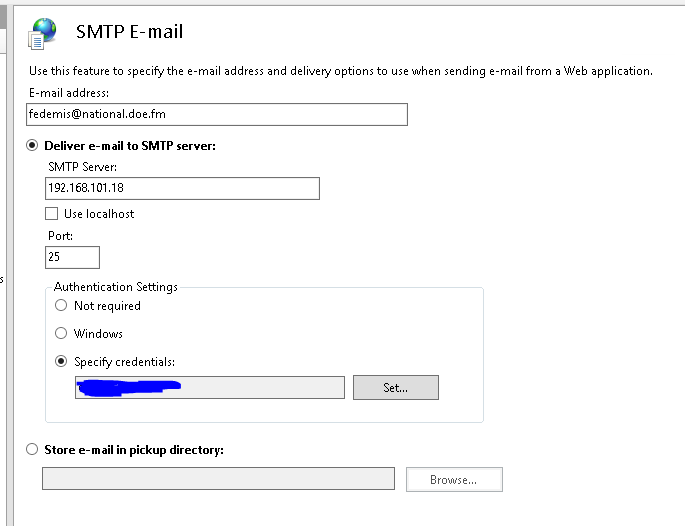
Task: Click the redacted credentials text box
Action: (x=209, y=388)
